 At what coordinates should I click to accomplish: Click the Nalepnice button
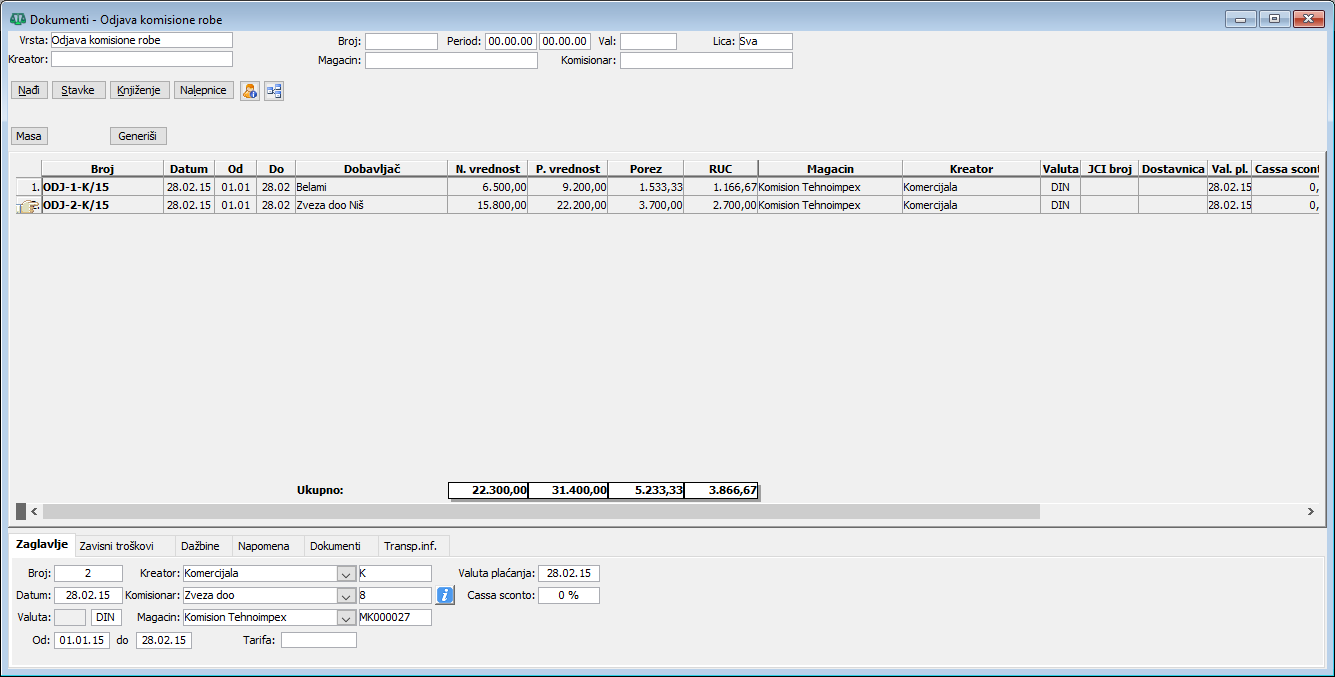(204, 90)
